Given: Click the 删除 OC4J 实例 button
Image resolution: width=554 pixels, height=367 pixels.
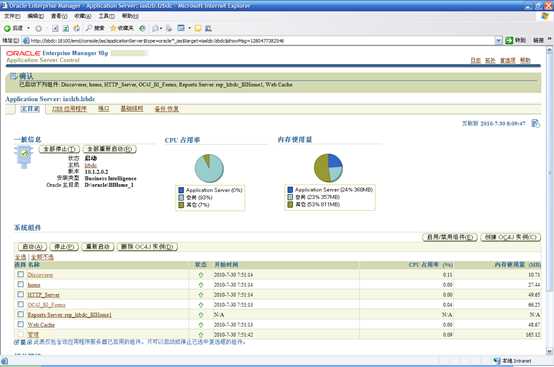Looking at the screenshot, I should click(x=147, y=247).
